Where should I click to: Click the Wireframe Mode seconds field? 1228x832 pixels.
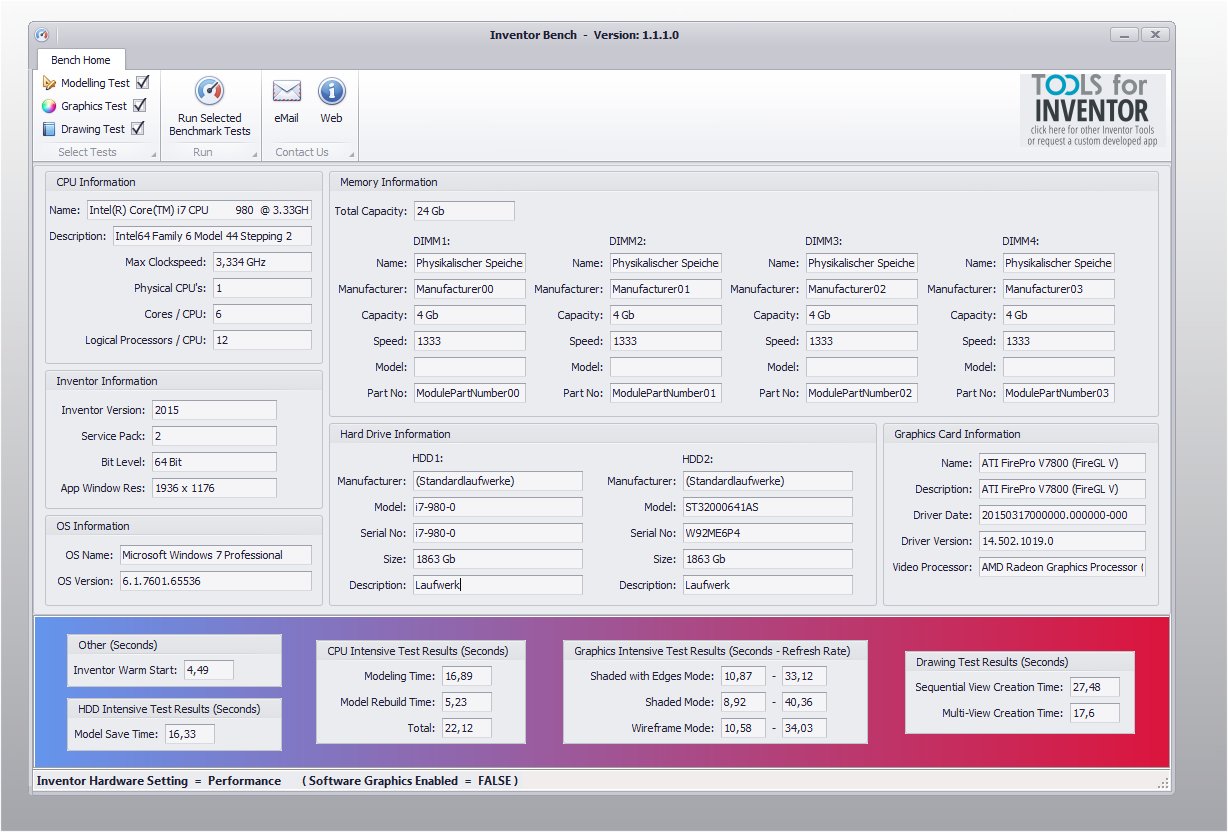click(744, 728)
